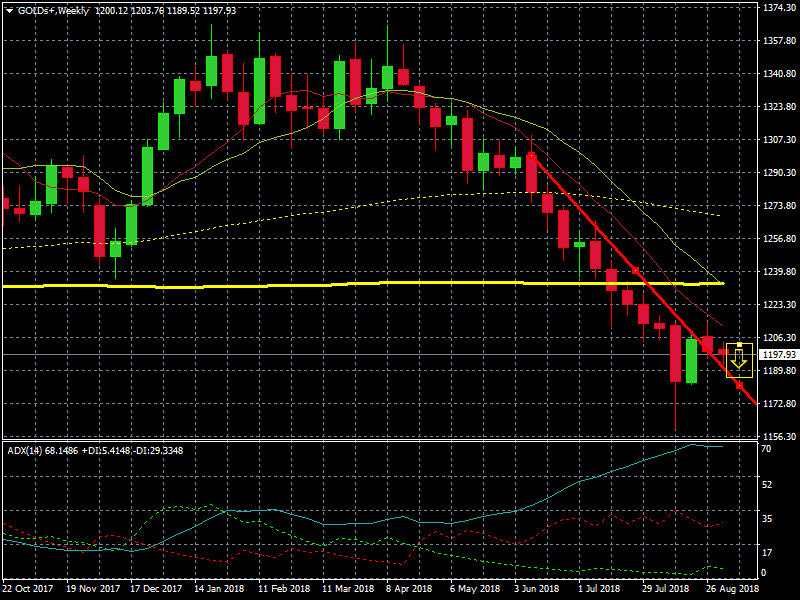Viewport: 800px width, 600px height.
Task: Select the red trendline's middle anchor point
Action: click(636, 270)
